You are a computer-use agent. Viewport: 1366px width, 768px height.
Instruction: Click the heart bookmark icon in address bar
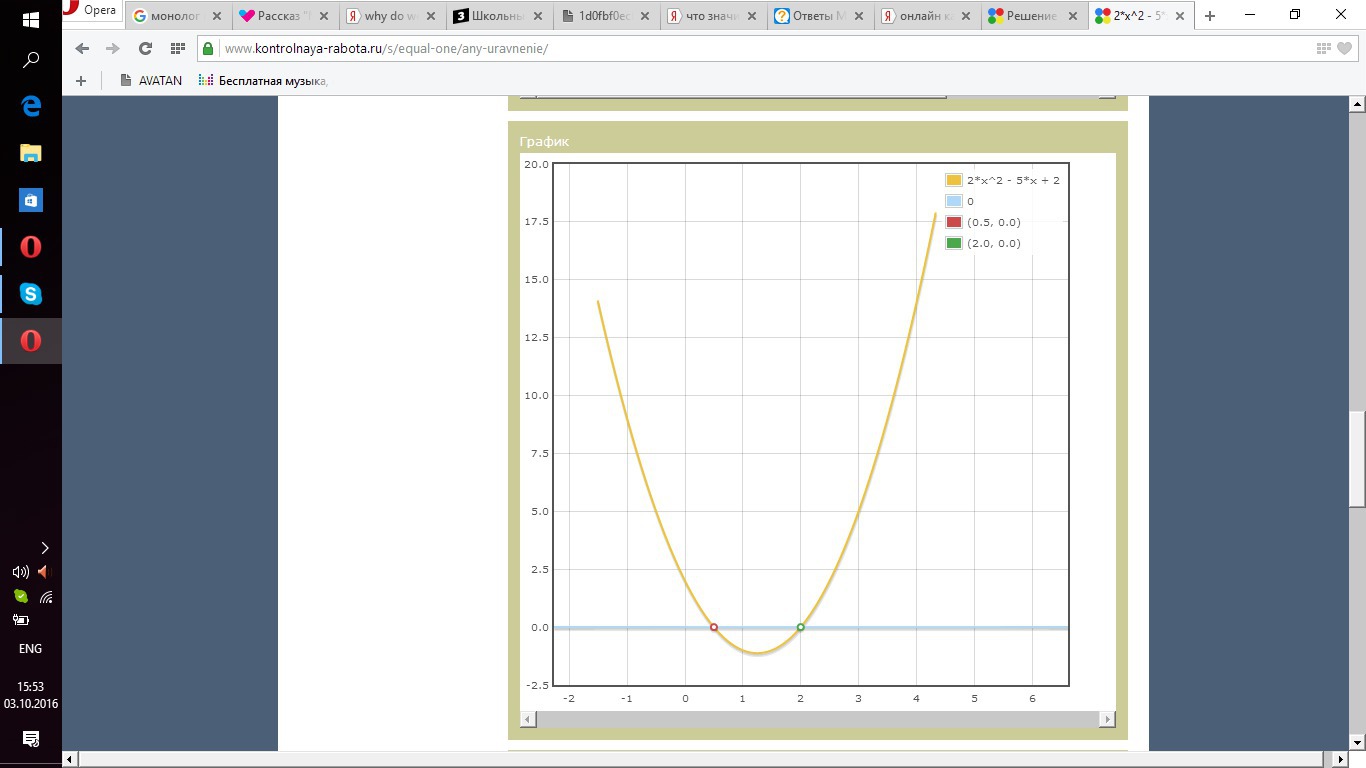coord(1344,49)
